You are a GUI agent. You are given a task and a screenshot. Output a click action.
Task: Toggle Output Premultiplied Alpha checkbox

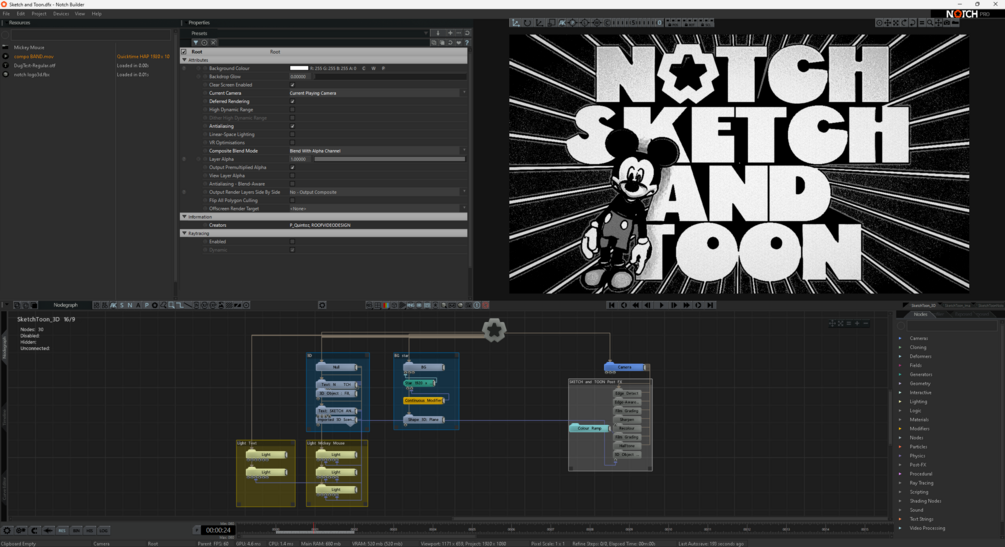(x=292, y=167)
